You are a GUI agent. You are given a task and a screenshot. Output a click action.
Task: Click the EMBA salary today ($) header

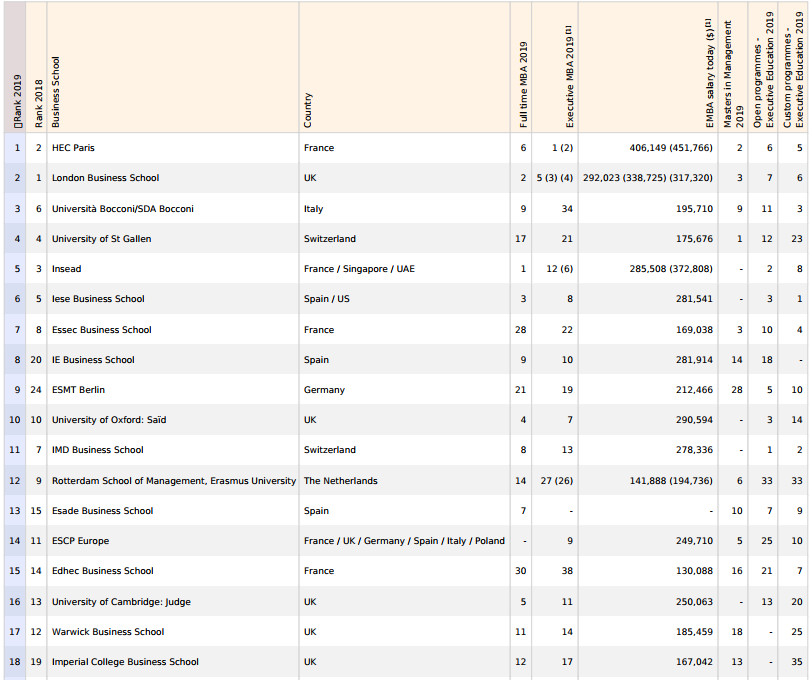pyautogui.click(x=648, y=67)
